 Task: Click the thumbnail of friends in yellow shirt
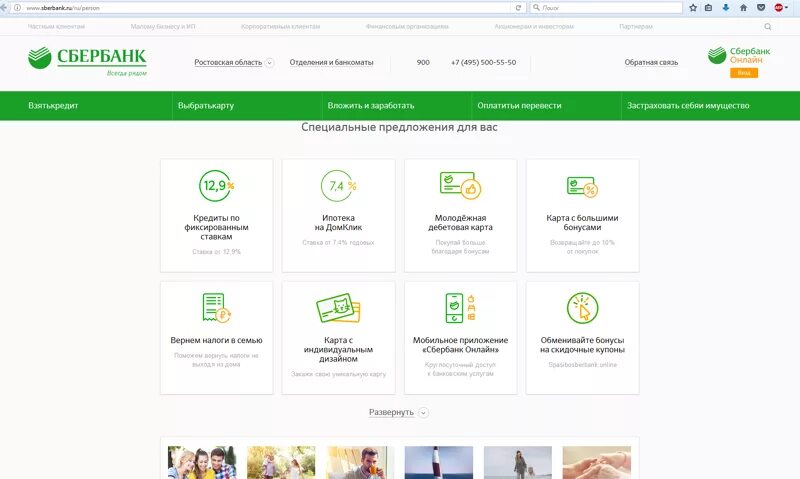pos(202,462)
